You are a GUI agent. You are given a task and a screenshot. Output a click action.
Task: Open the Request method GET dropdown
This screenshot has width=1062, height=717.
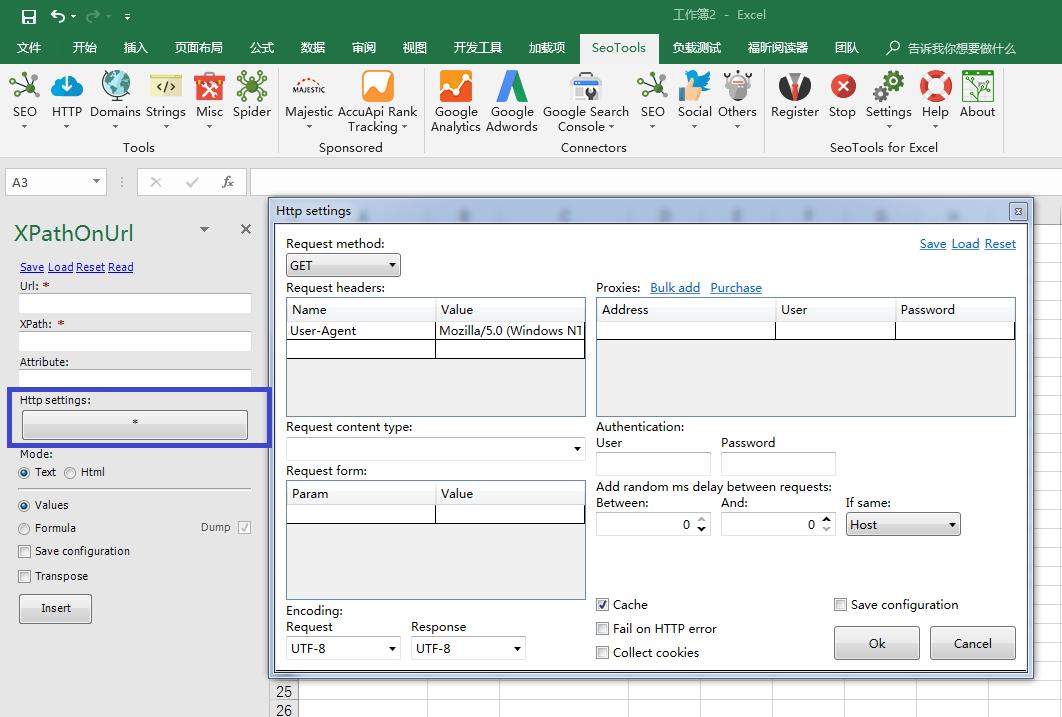tap(343, 266)
